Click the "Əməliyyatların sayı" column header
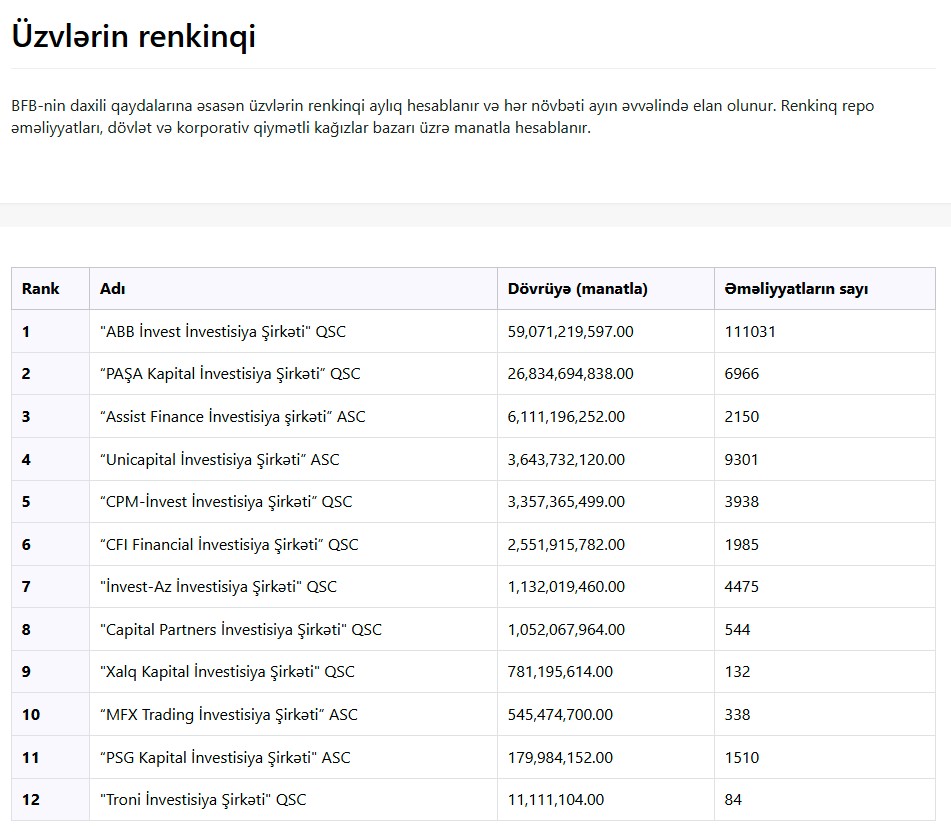The height and width of the screenshot is (834, 951). pyautogui.click(x=796, y=289)
